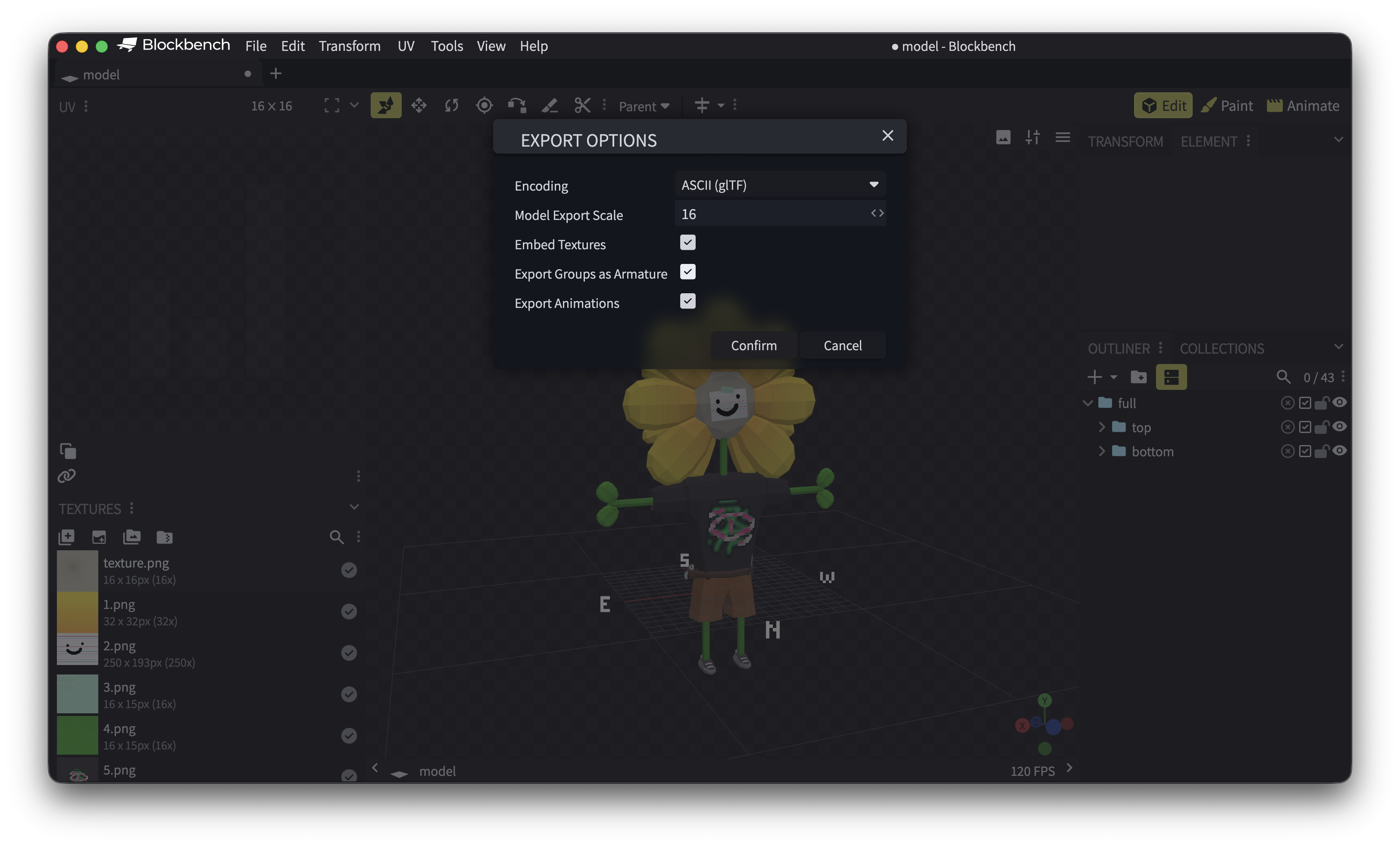Image resolution: width=1400 pixels, height=847 pixels.
Task: Toggle the outliner options icon beside Add Group
Action: 1171,377
